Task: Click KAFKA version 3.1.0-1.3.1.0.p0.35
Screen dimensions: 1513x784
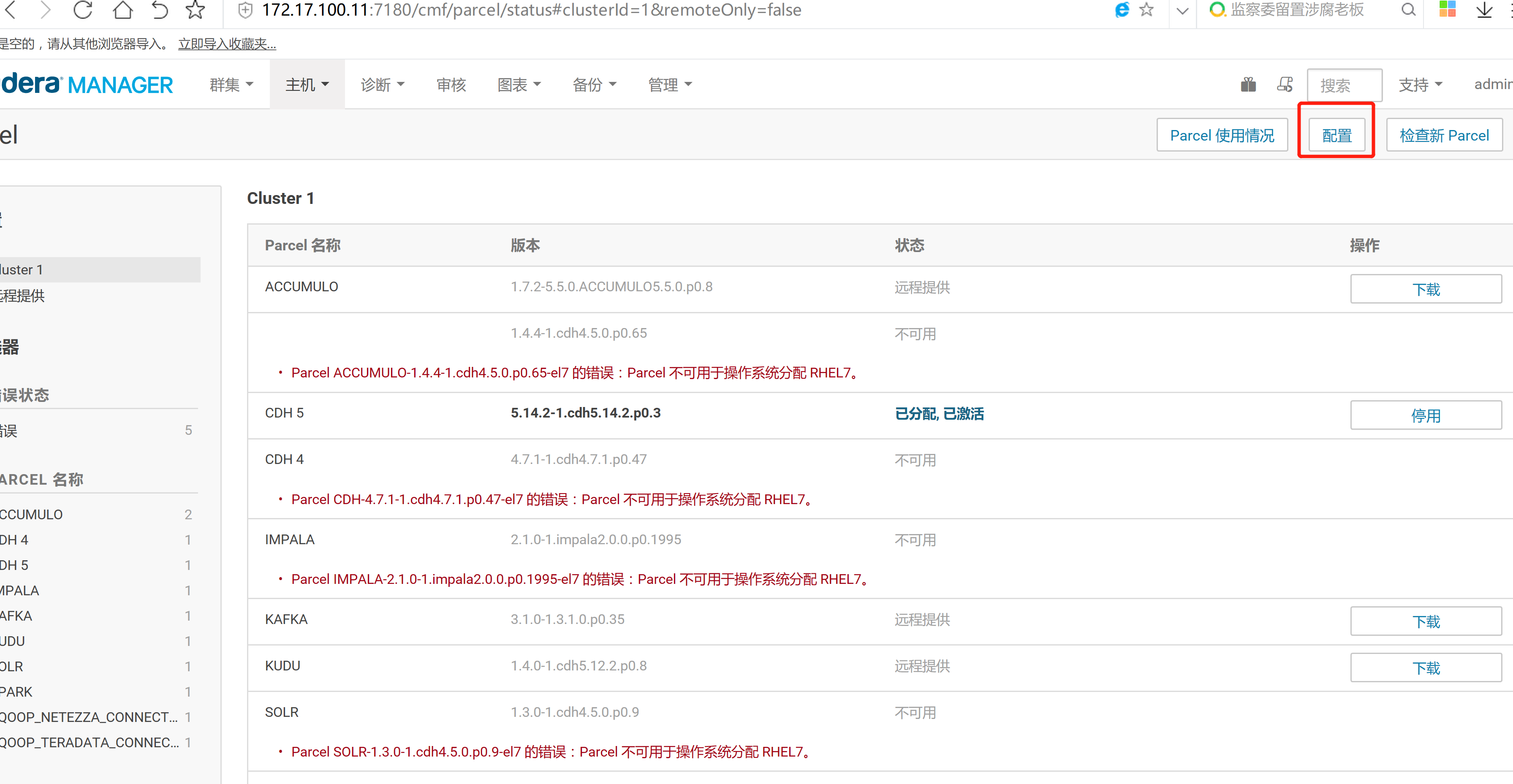Action: pyautogui.click(x=568, y=619)
